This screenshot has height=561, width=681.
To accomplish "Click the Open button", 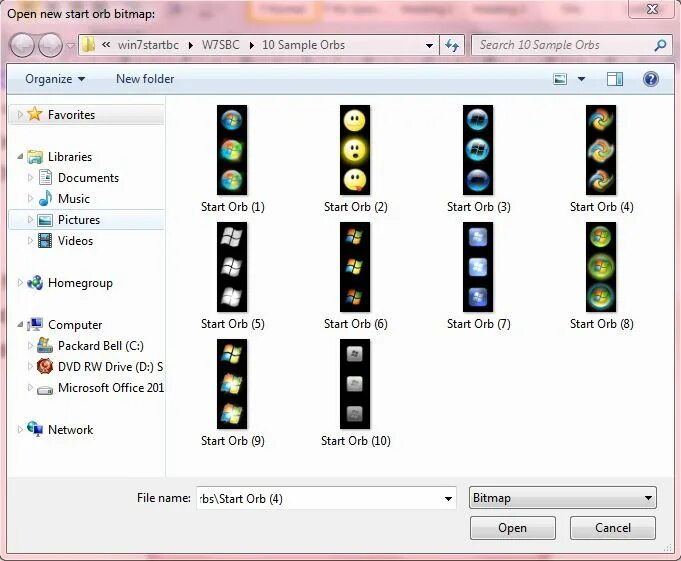I will (512, 528).
